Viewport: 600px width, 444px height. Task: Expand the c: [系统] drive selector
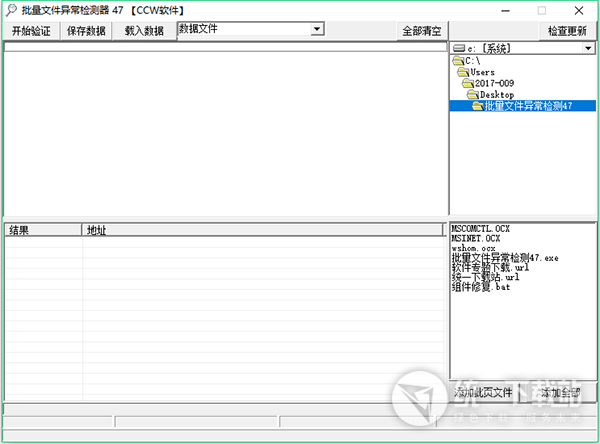(x=587, y=48)
